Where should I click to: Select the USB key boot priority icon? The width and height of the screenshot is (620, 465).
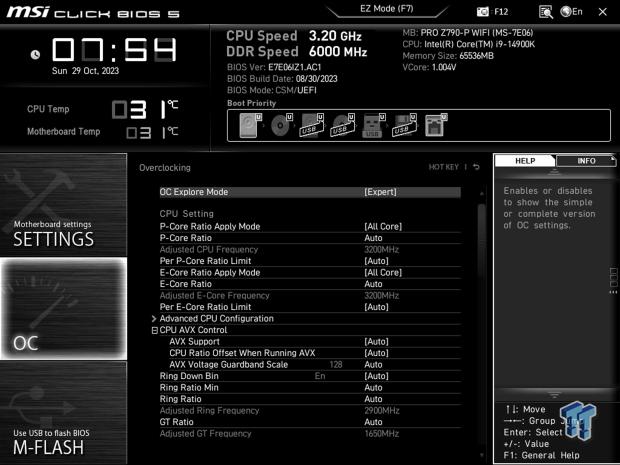pos(373,125)
